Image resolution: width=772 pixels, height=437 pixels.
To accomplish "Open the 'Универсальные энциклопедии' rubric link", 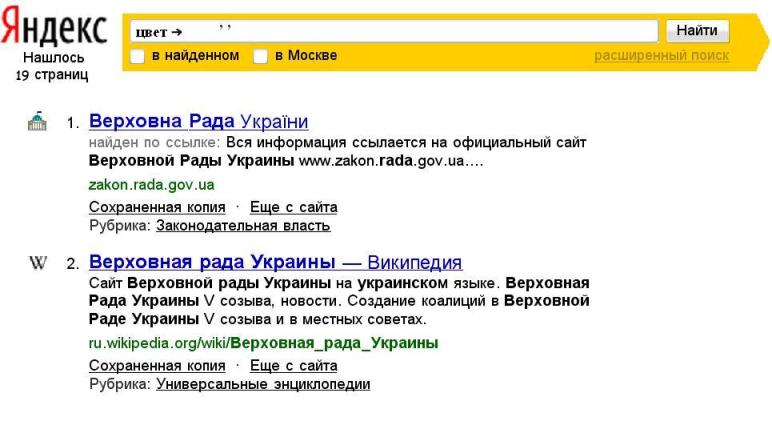I will coord(263,384).
